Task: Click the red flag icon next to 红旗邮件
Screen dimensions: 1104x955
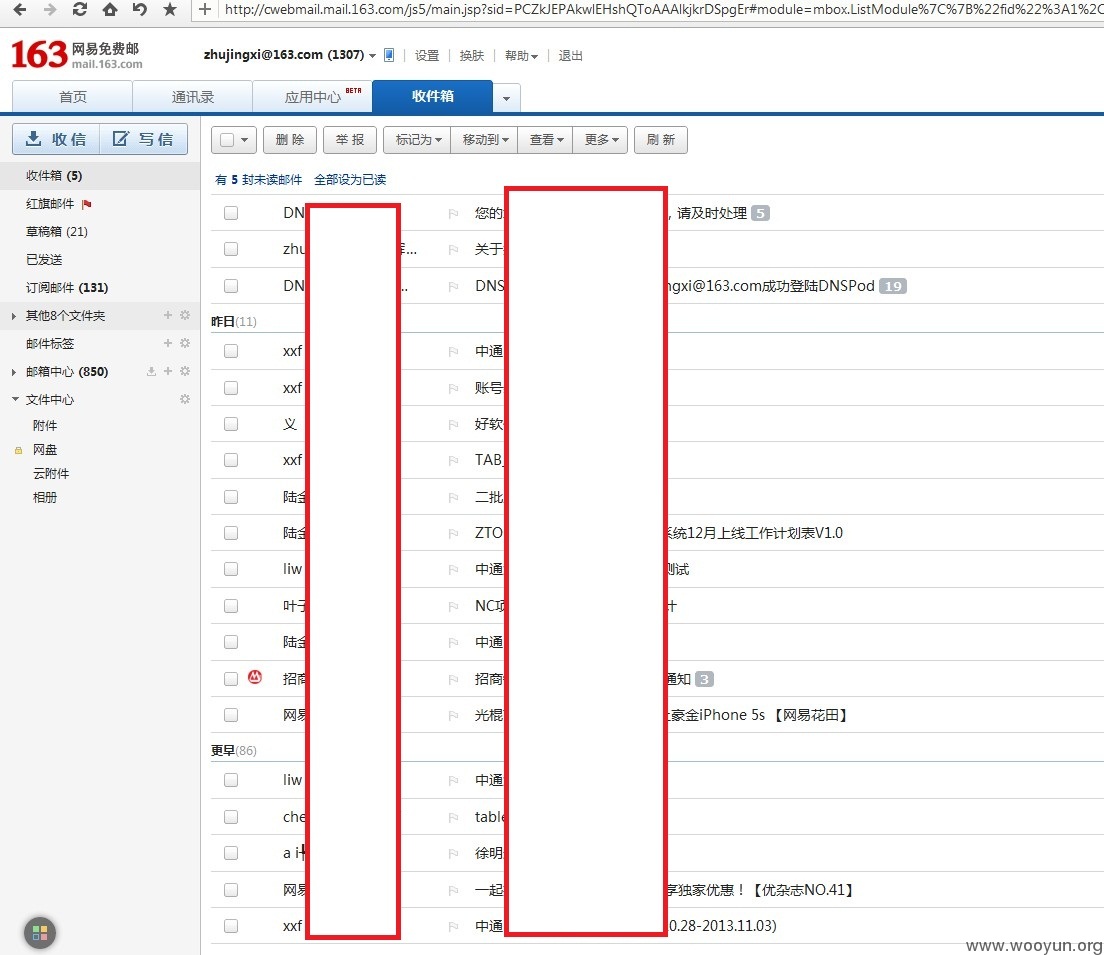Action: [87, 204]
